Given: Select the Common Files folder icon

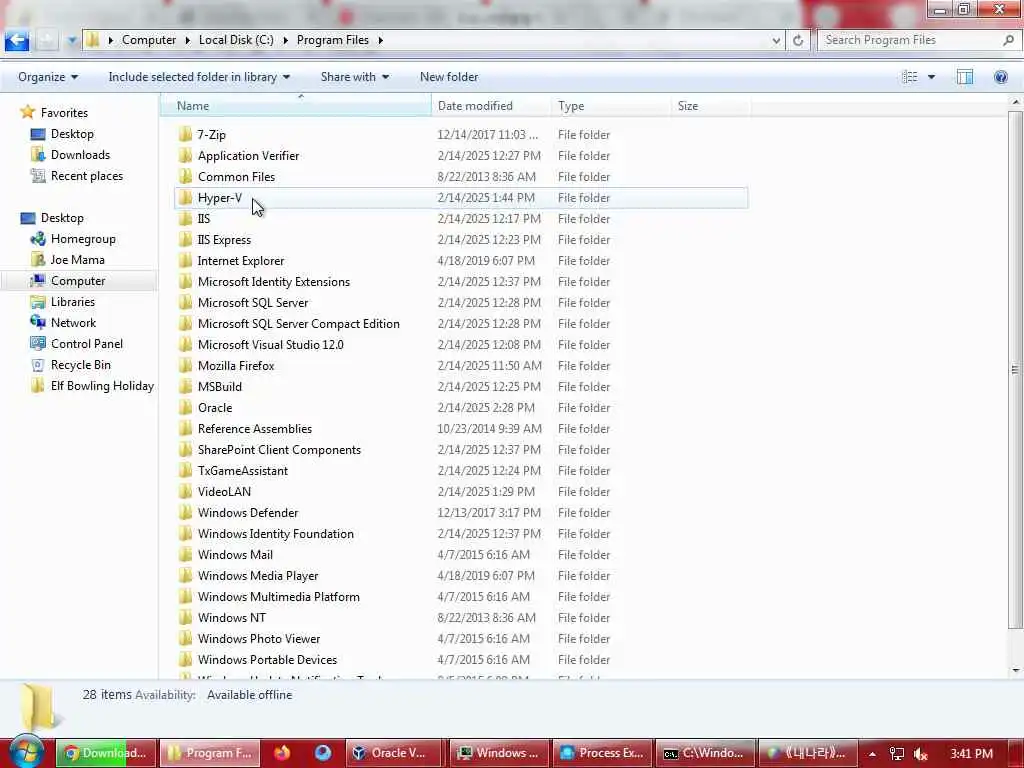Looking at the screenshot, I should 185,176.
